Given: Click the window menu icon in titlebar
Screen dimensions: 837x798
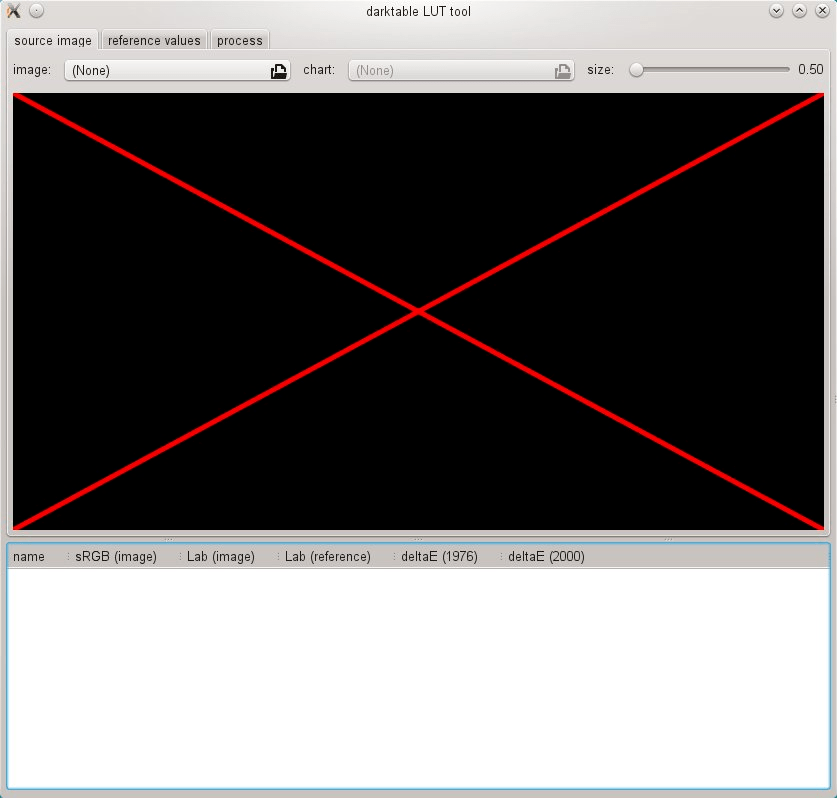Looking at the screenshot, I should coord(12,11).
